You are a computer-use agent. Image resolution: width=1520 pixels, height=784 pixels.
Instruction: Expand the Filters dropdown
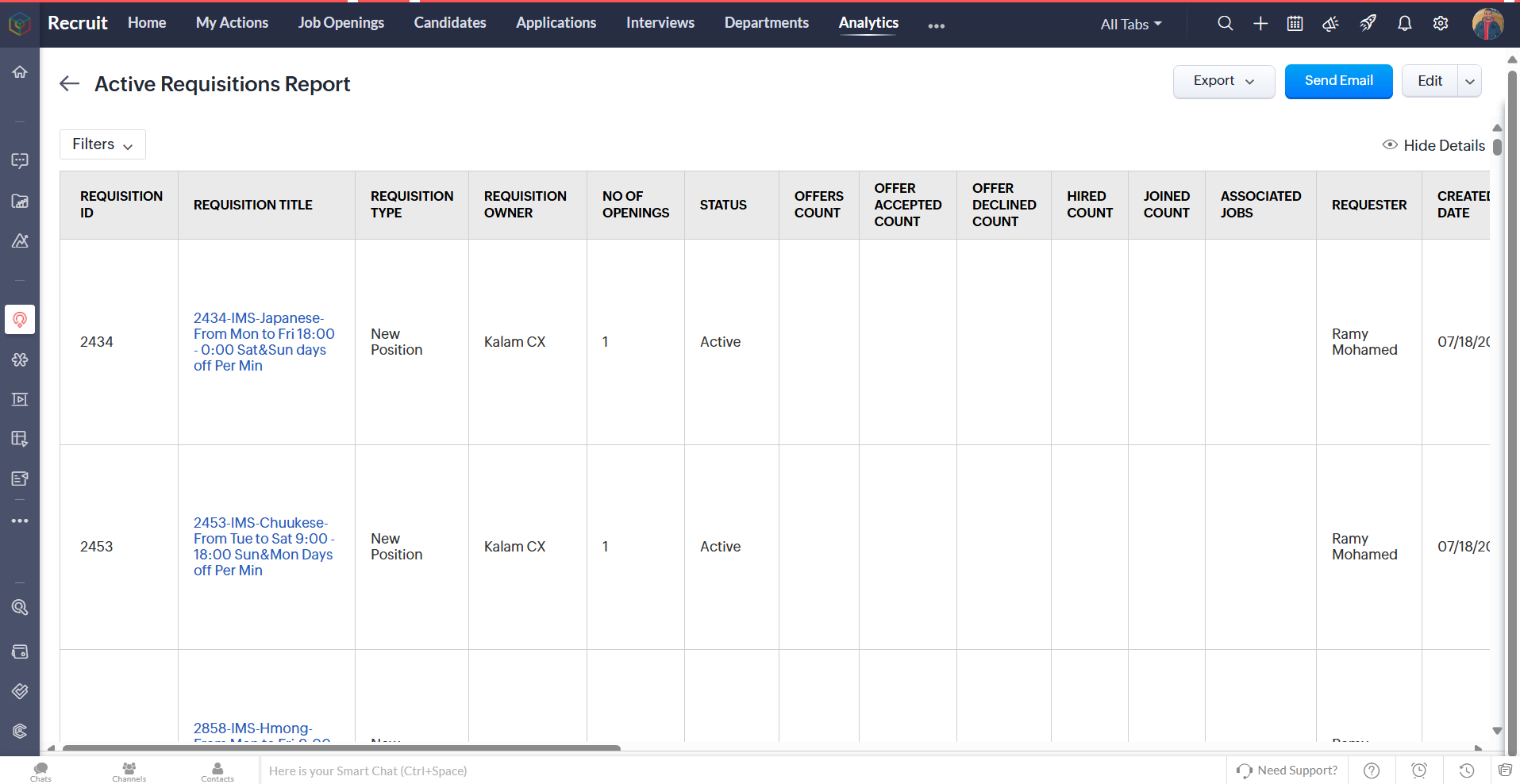102,144
